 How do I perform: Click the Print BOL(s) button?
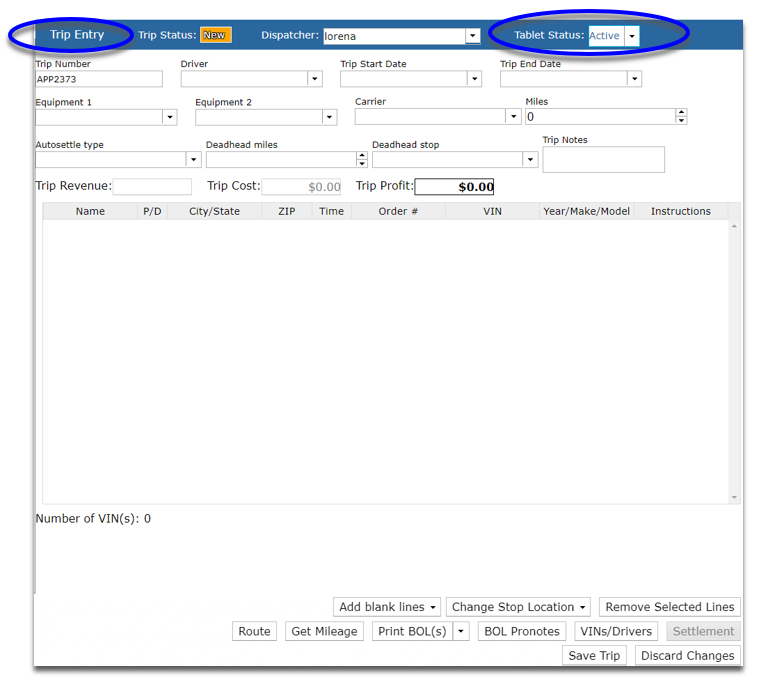coord(412,631)
